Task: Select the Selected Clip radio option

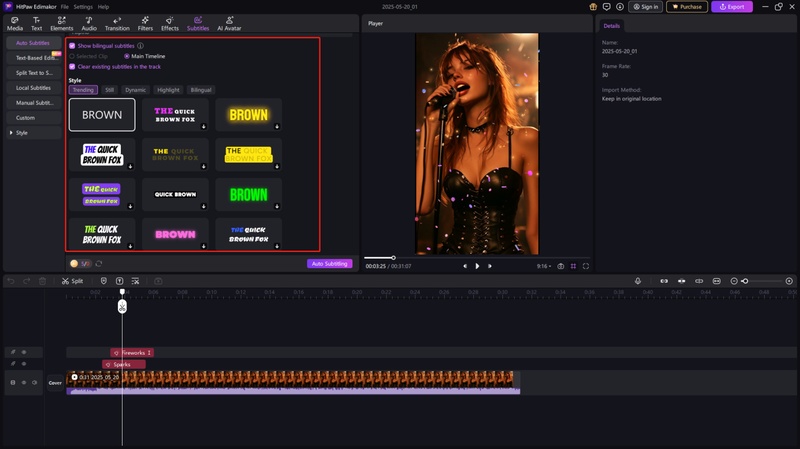Action: (72, 56)
